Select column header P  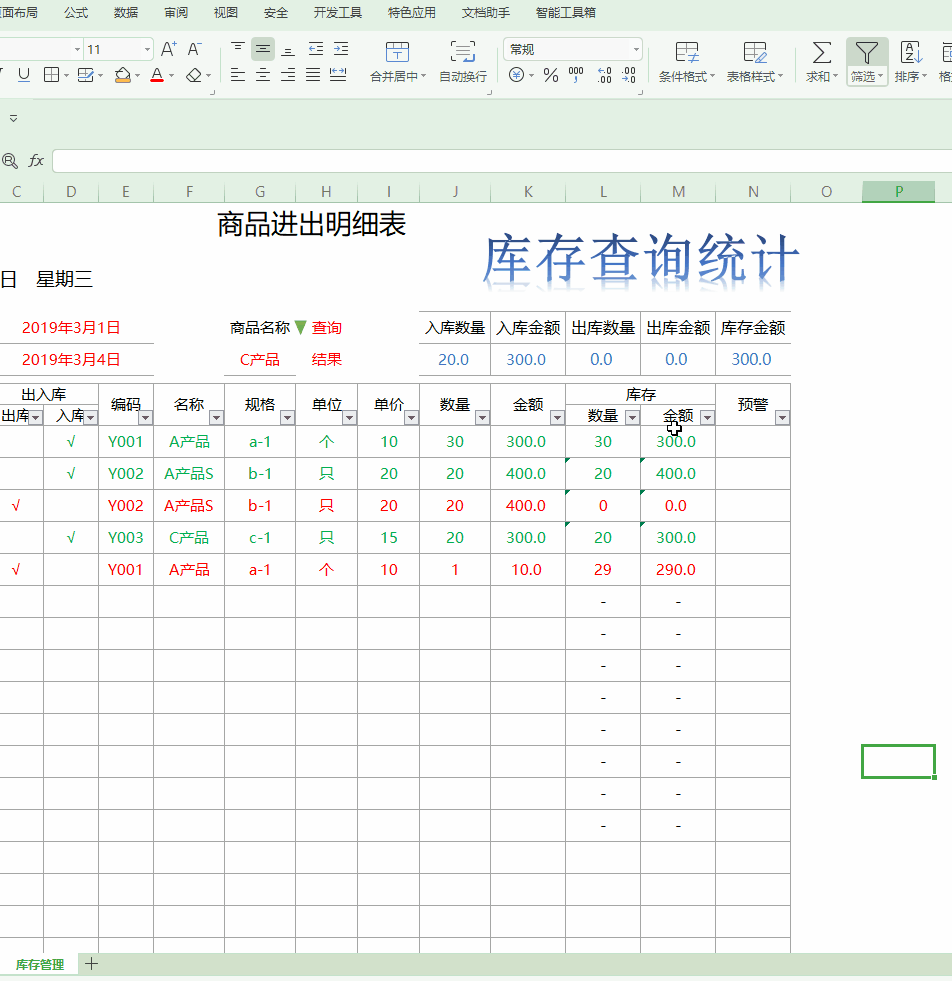(x=898, y=191)
